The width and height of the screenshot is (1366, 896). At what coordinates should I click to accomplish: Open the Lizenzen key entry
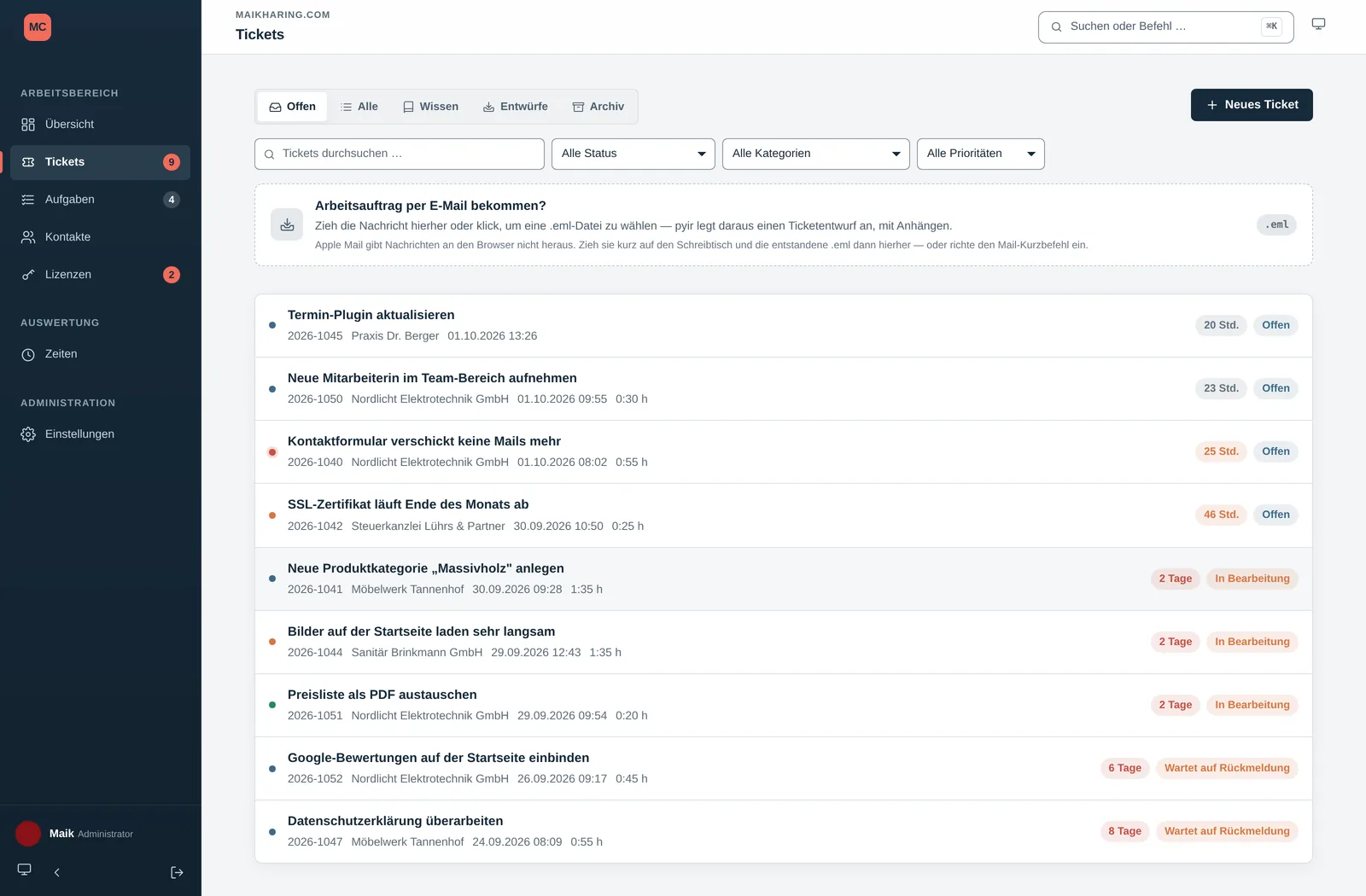point(100,275)
